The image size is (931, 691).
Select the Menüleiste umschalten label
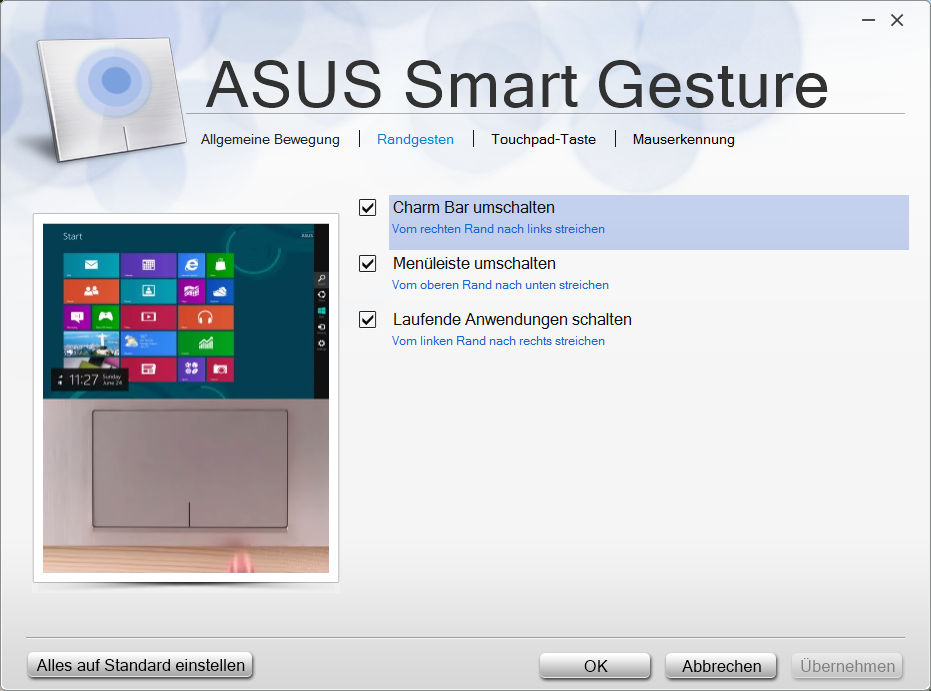(x=474, y=264)
